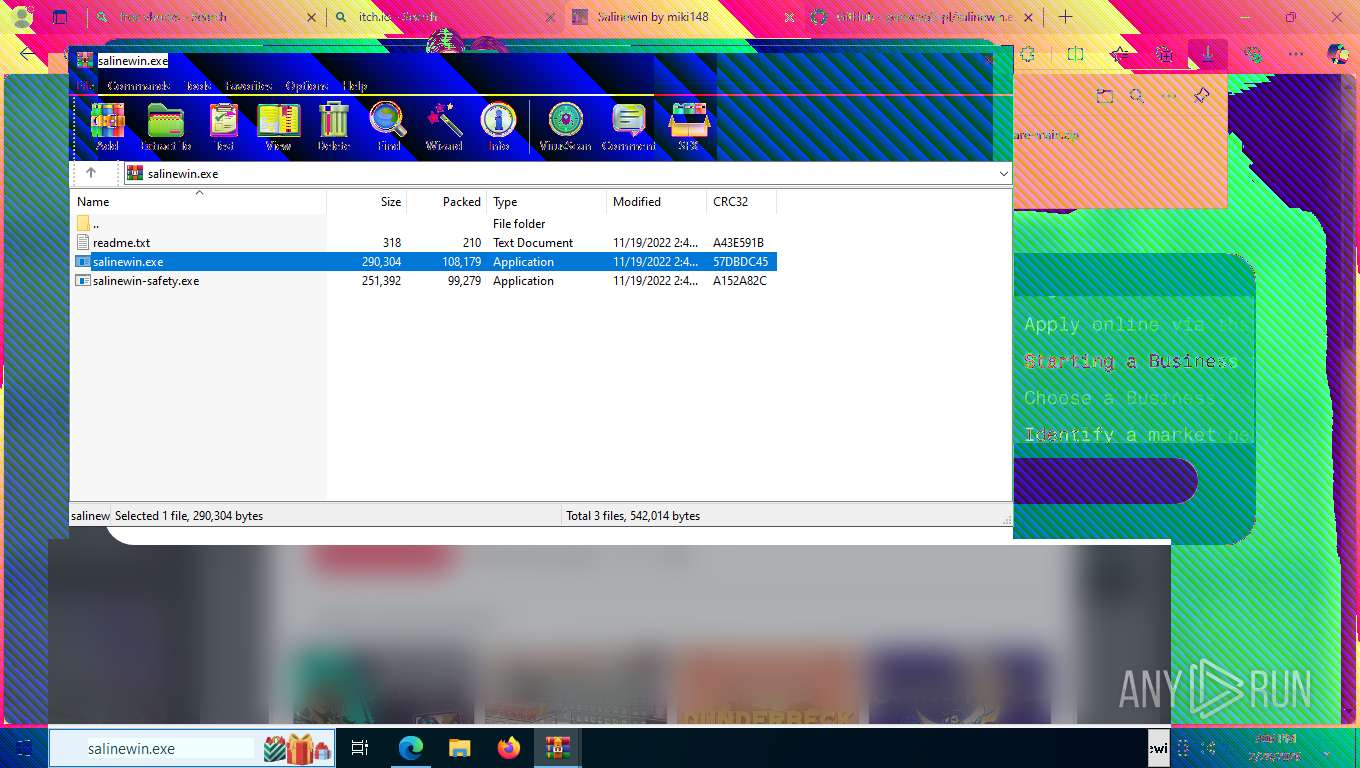Open Task View from the taskbar
Image resolution: width=1360 pixels, height=768 pixels.
(x=360, y=748)
